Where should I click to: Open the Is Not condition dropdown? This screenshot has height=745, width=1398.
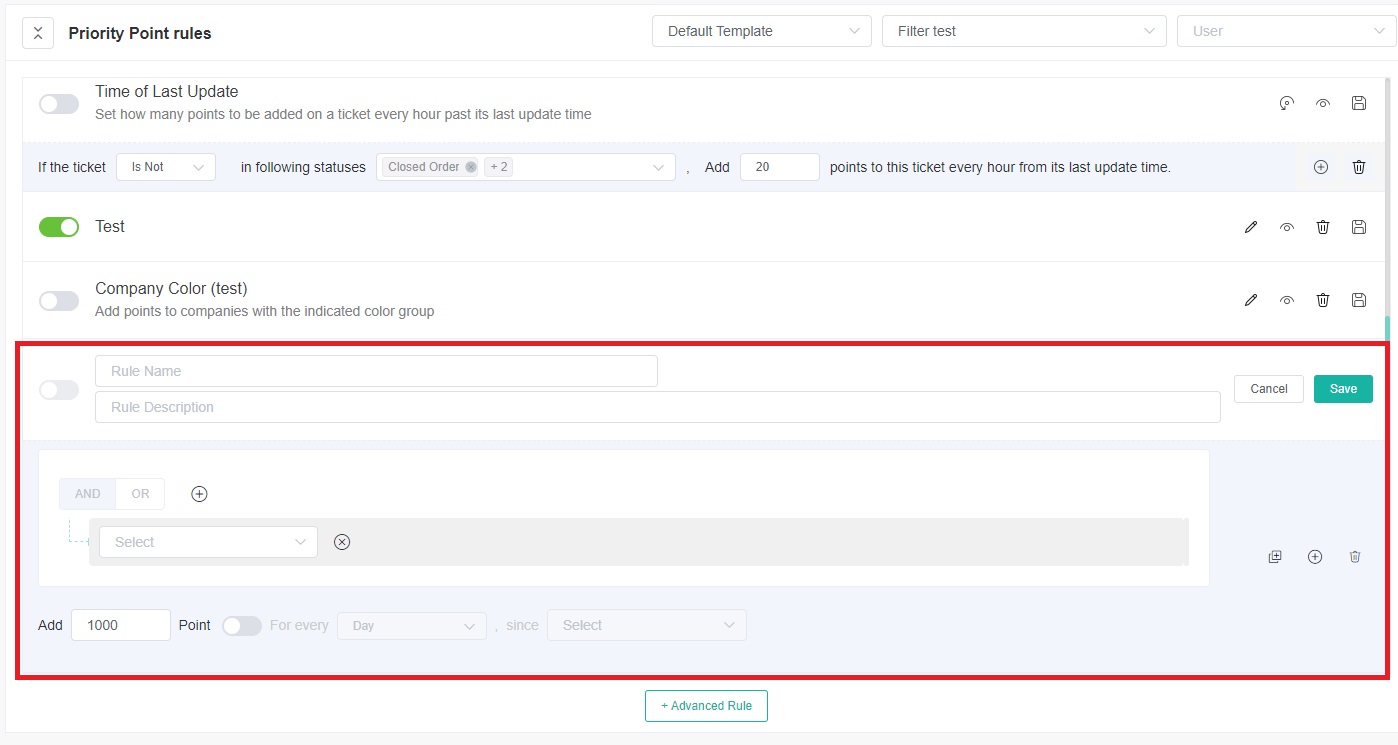pyautogui.click(x=166, y=167)
